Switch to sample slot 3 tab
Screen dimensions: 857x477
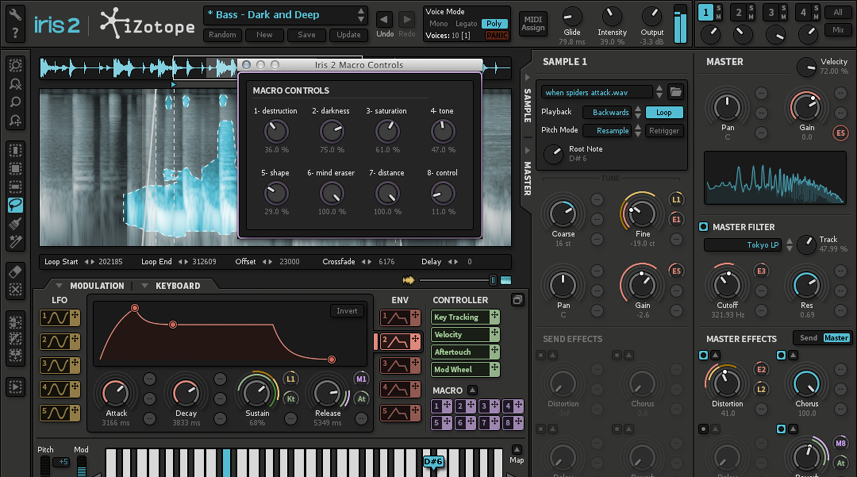click(771, 12)
